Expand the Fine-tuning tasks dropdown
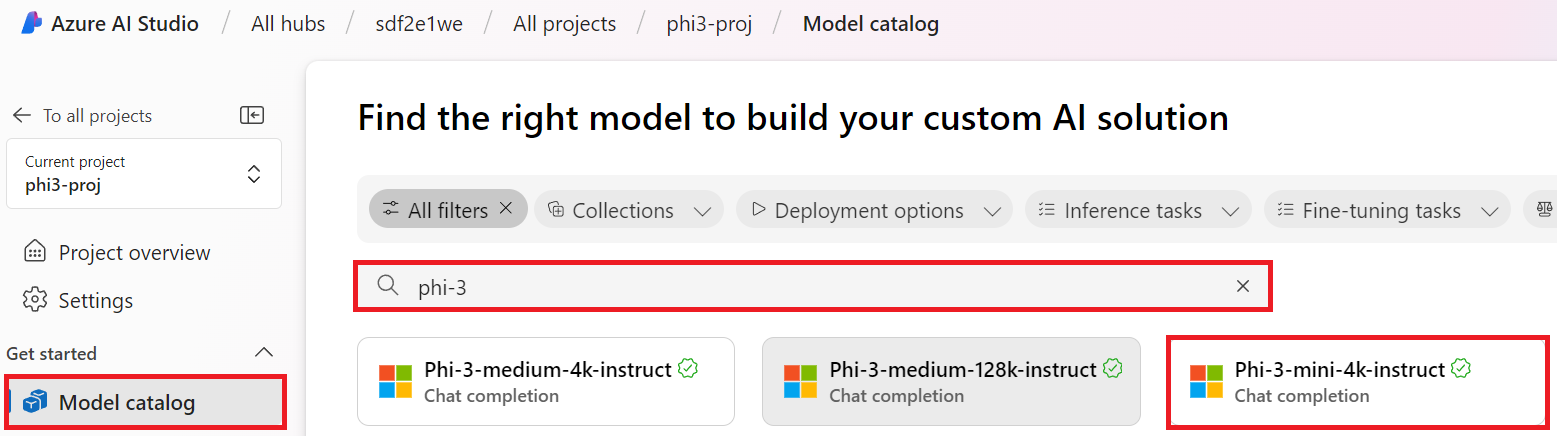 tap(1489, 211)
